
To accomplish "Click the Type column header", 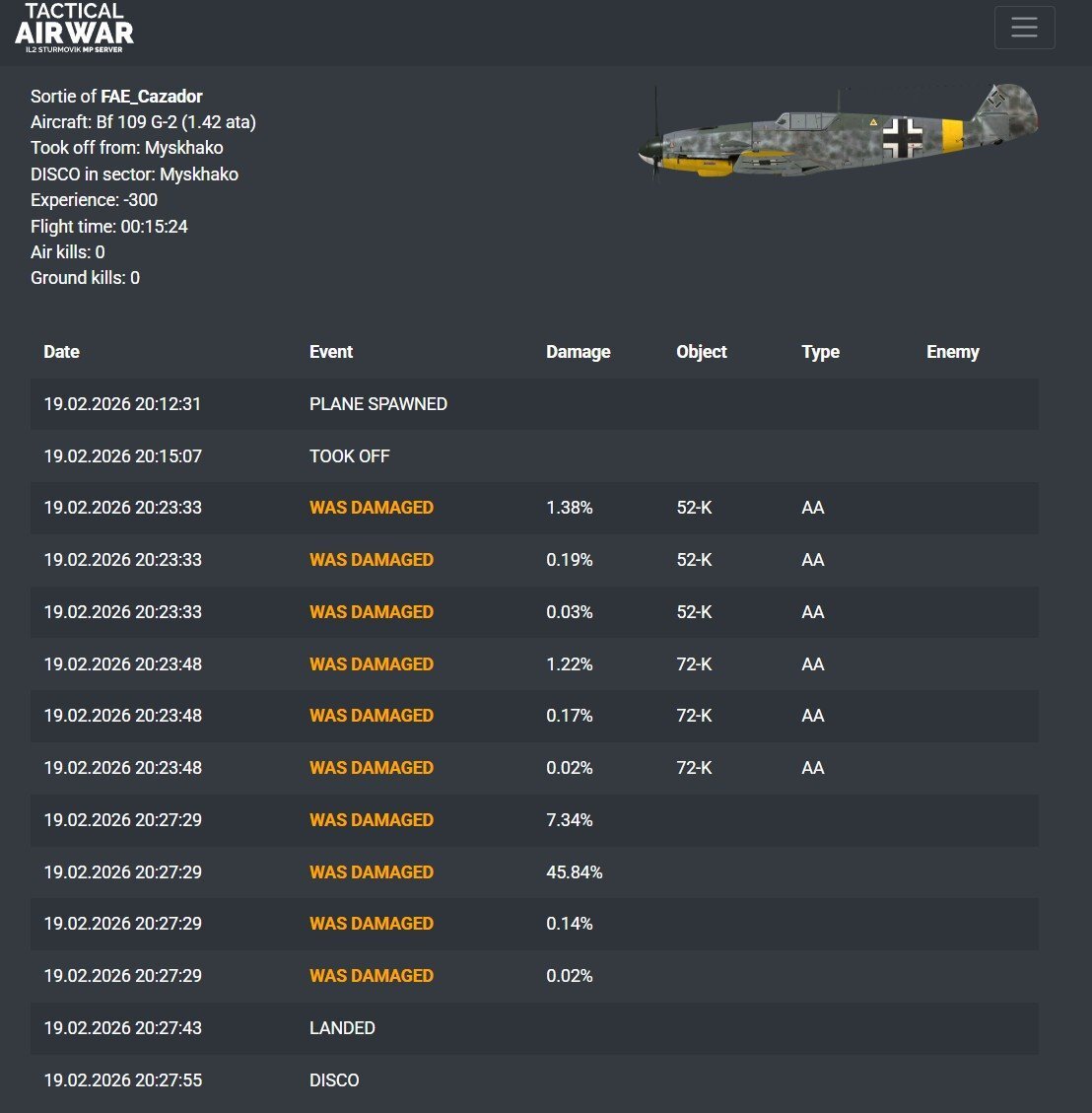I will [820, 352].
